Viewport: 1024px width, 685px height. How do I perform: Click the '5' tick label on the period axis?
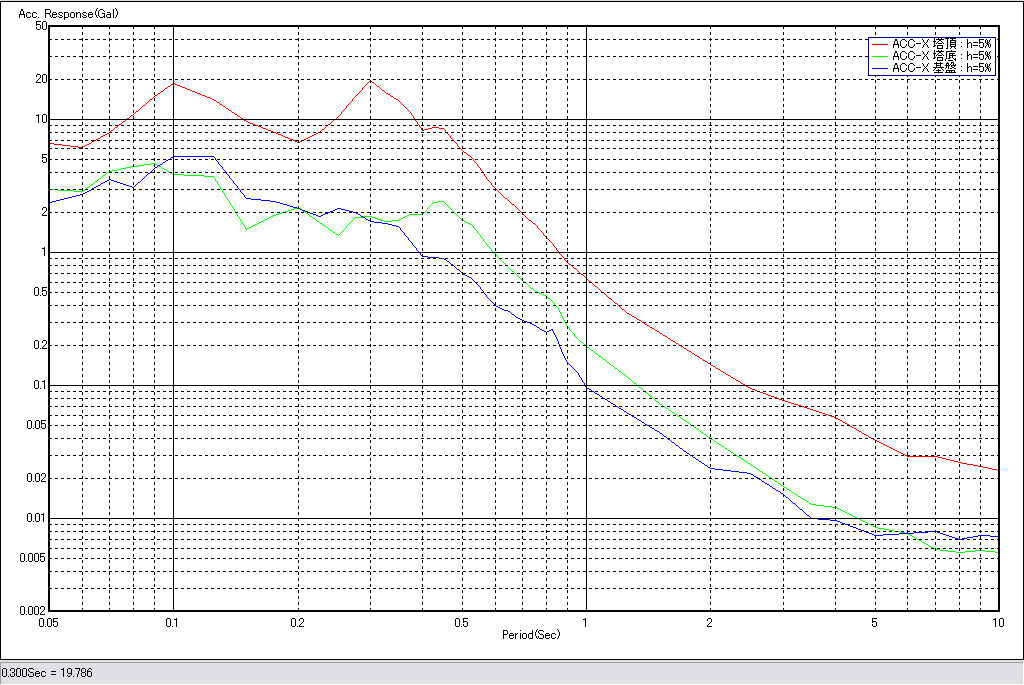tap(875, 622)
